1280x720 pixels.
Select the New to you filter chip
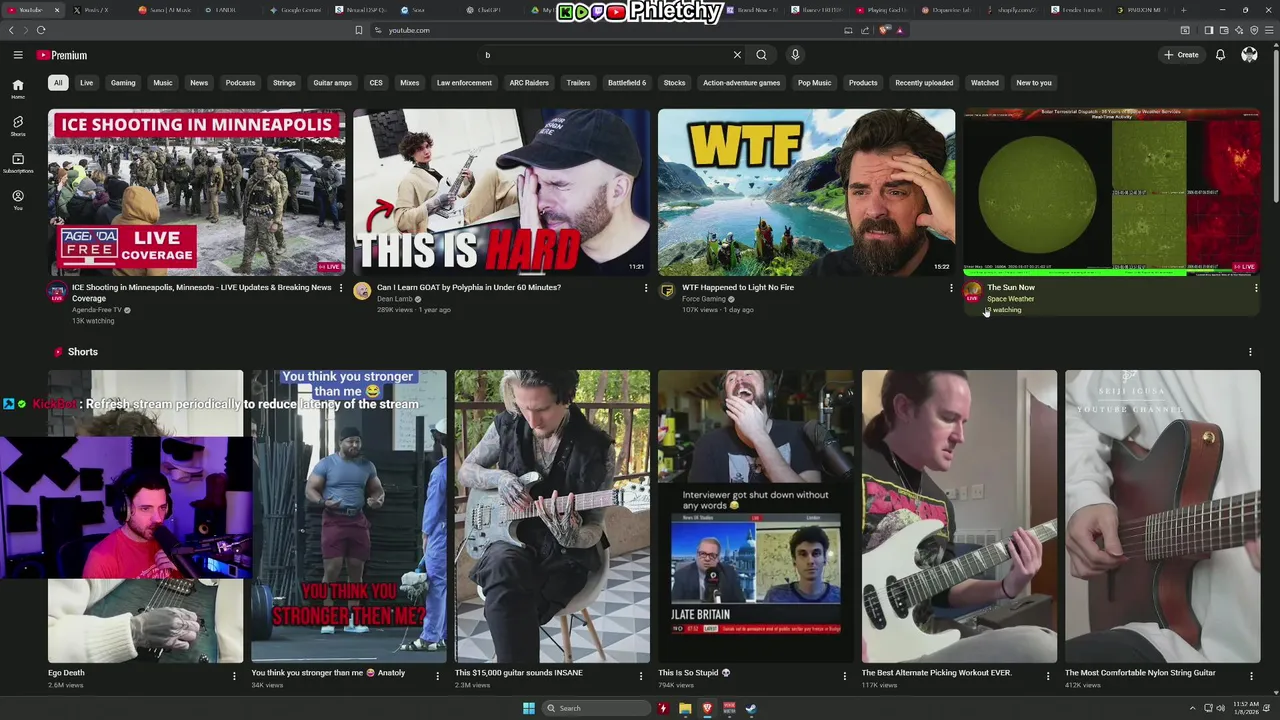click(x=1034, y=83)
